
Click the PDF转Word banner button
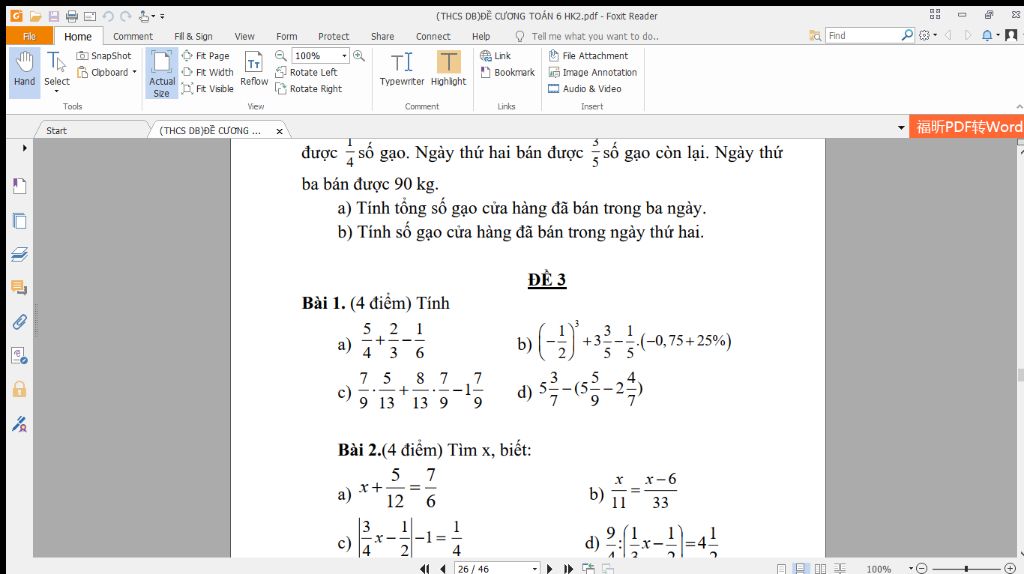[967, 127]
